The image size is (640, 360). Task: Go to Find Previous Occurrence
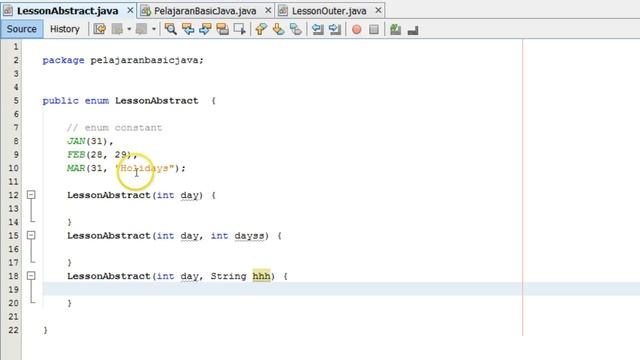pyautogui.click(x=188, y=29)
